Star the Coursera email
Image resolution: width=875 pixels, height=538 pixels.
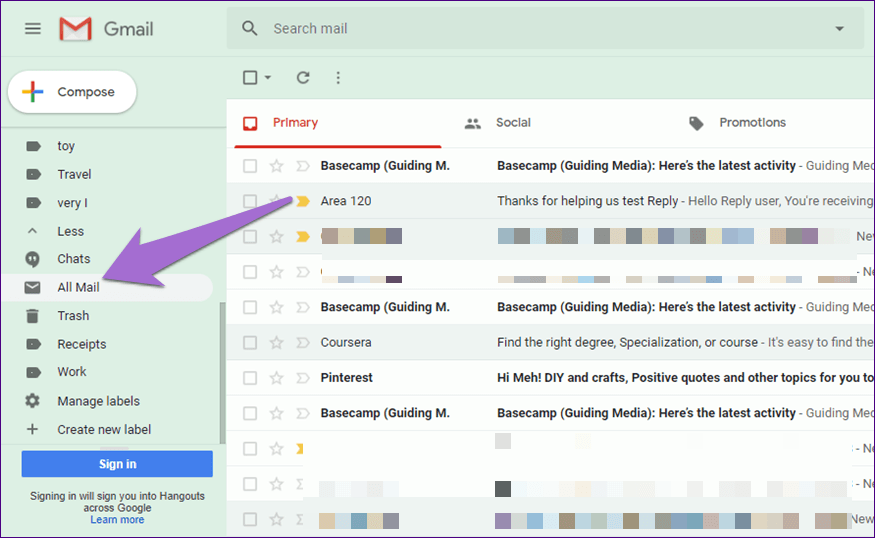point(276,342)
